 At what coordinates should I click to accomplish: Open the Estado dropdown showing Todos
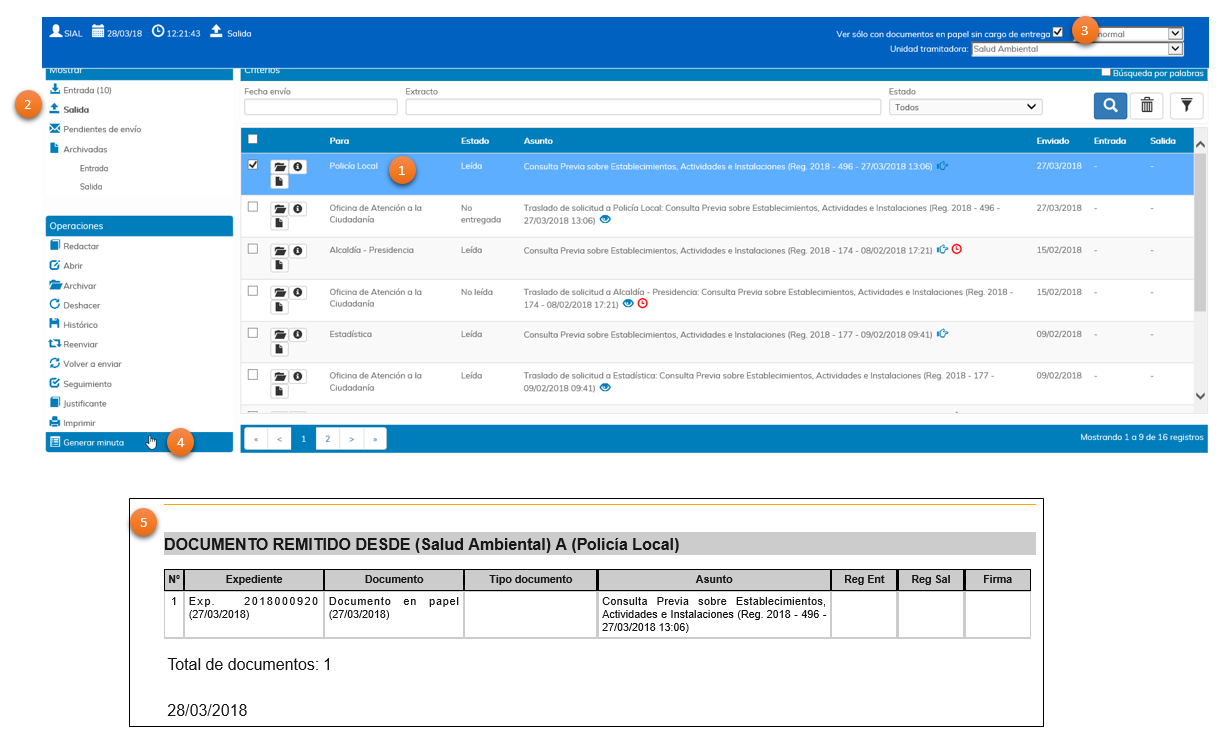point(965,107)
